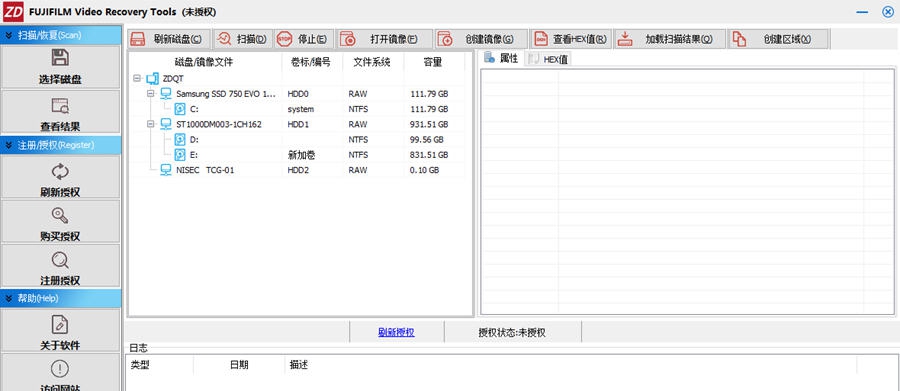Start scanning with 扫描(D) button
Screen dimensions: 900x391
click(x=243, y=39)
